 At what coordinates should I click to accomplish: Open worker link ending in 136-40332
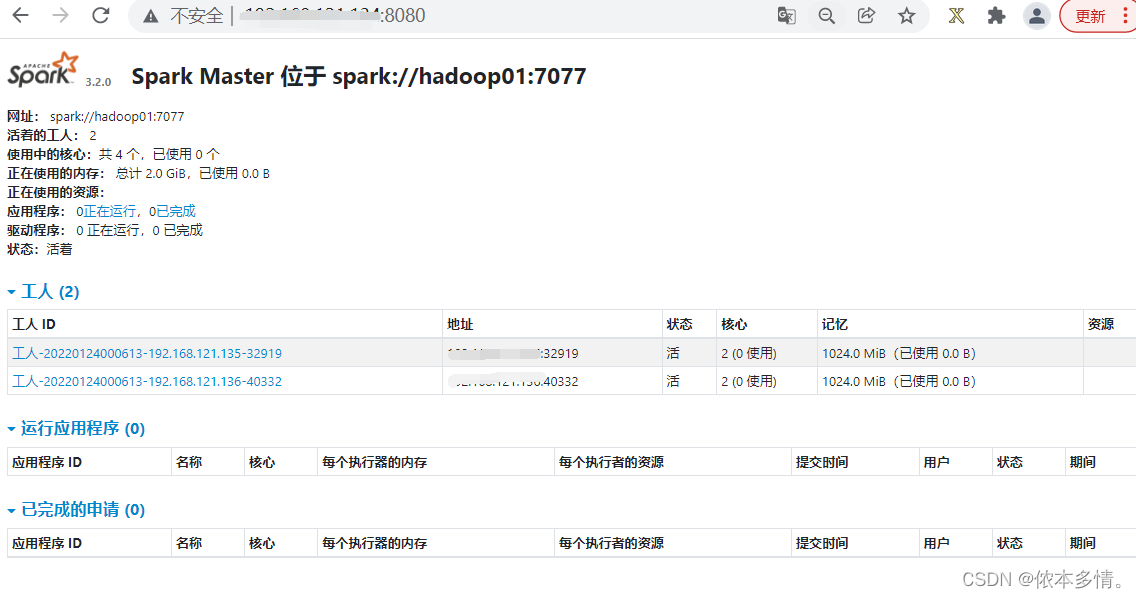coord(147,381)
